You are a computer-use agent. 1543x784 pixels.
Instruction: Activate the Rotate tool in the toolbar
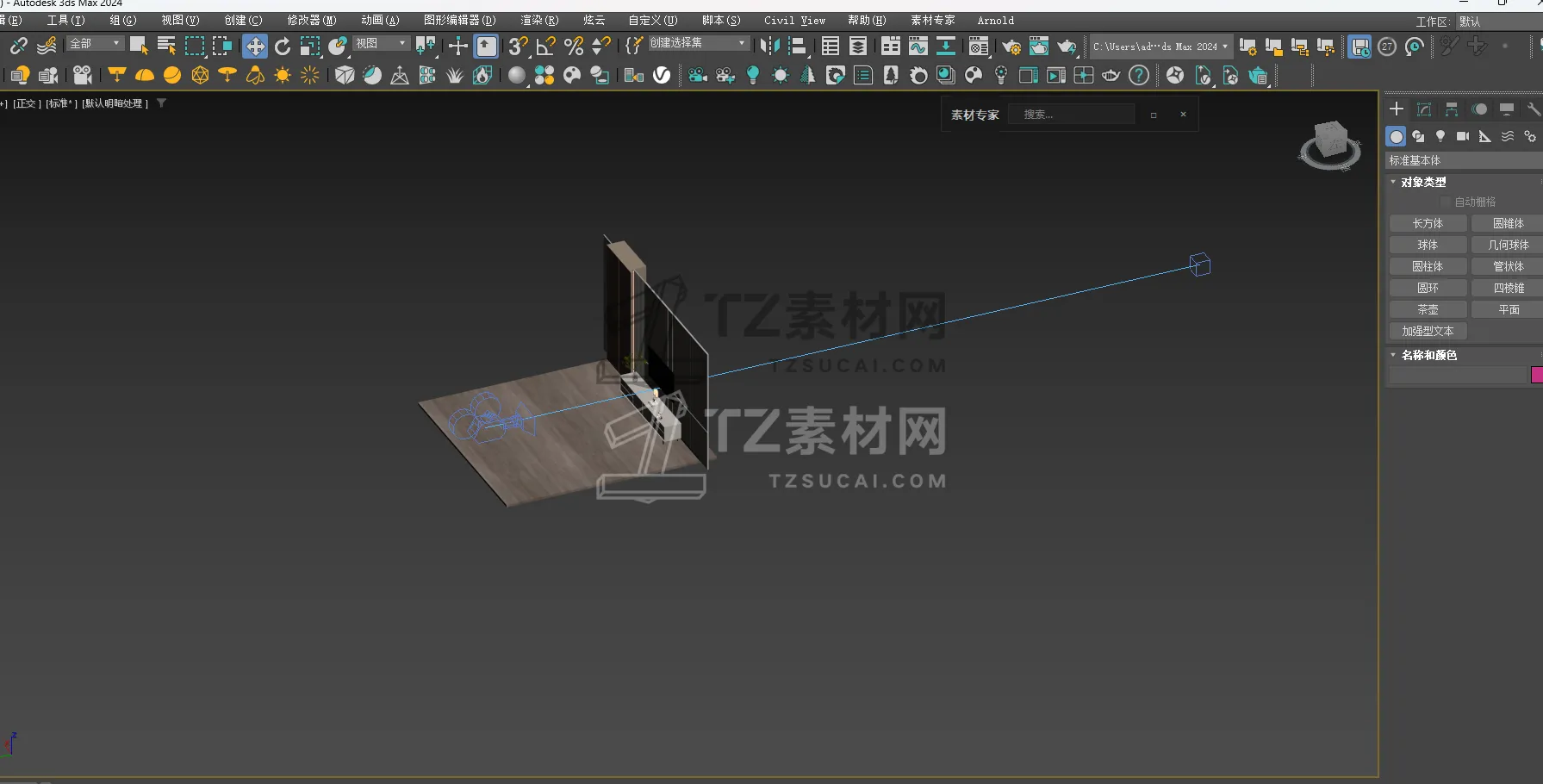[x=283, y=47]
